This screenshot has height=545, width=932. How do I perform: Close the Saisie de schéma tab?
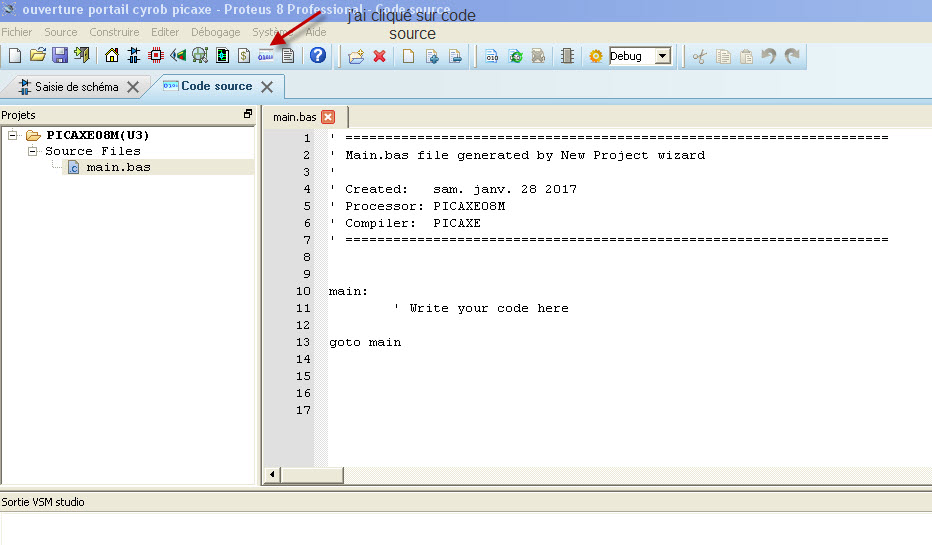point(133,87)
